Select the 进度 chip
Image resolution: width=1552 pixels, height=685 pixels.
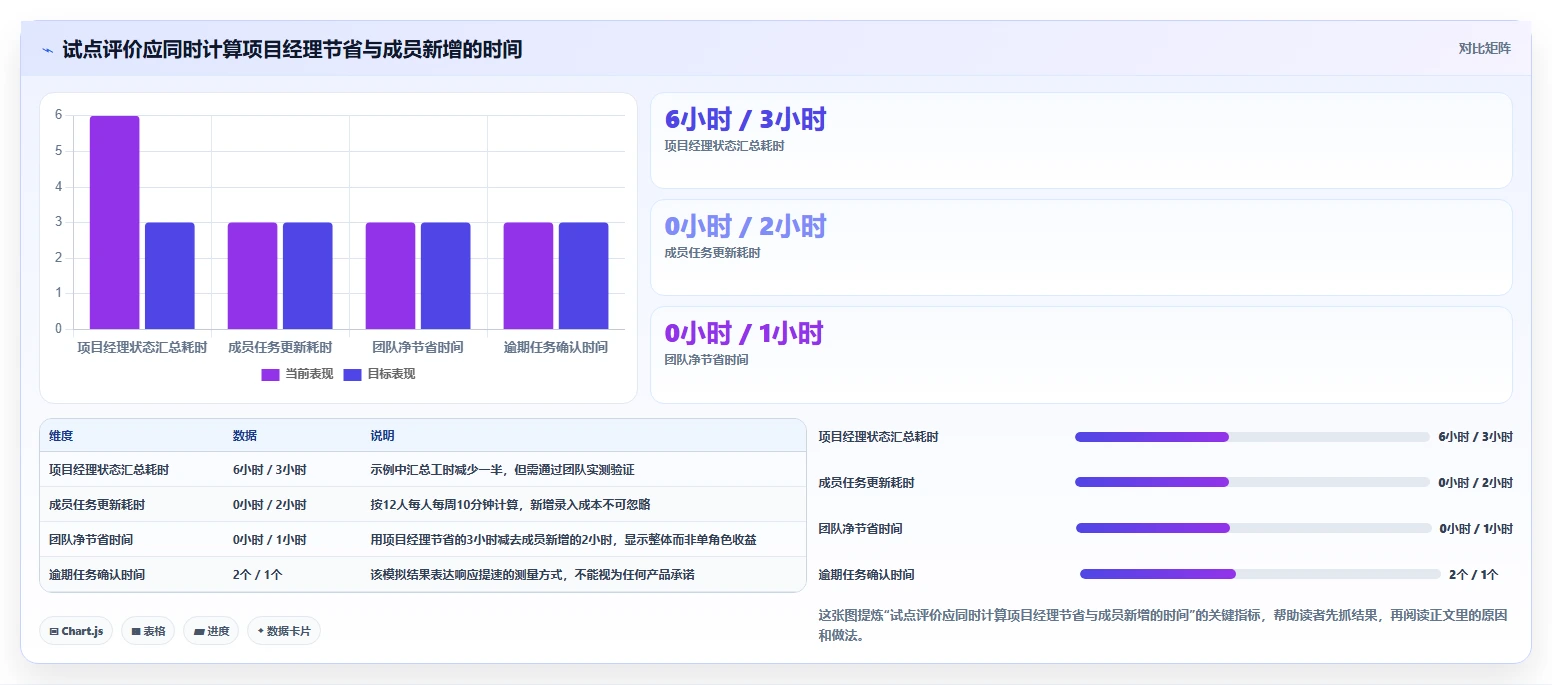coord(211,631)
